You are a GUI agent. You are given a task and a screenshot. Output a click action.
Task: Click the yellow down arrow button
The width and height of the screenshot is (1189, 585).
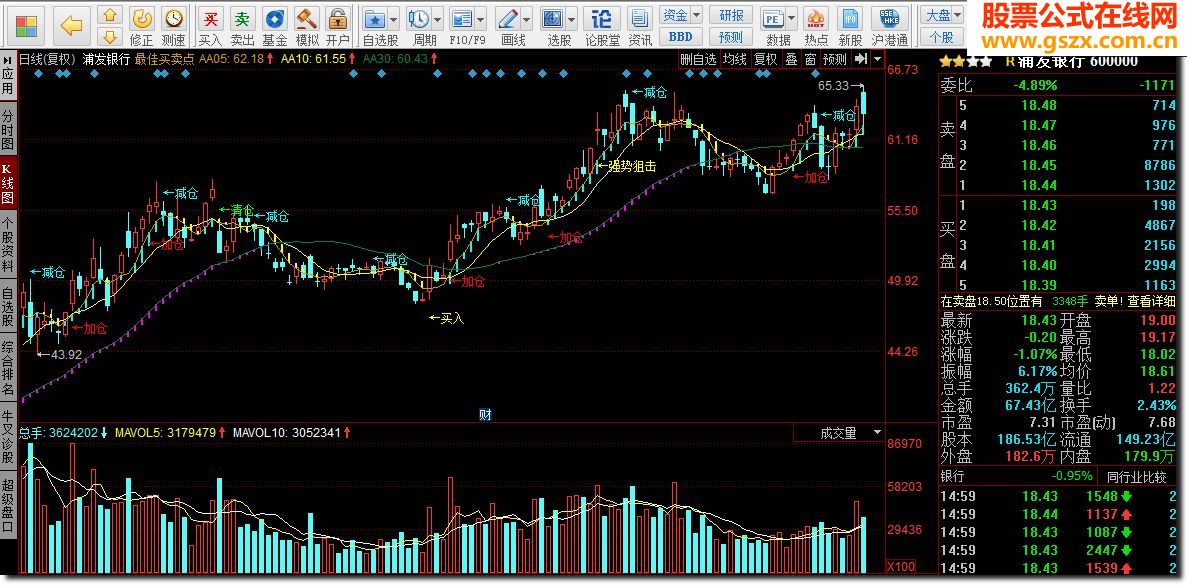pyautogui.click(x=110, y=36)
